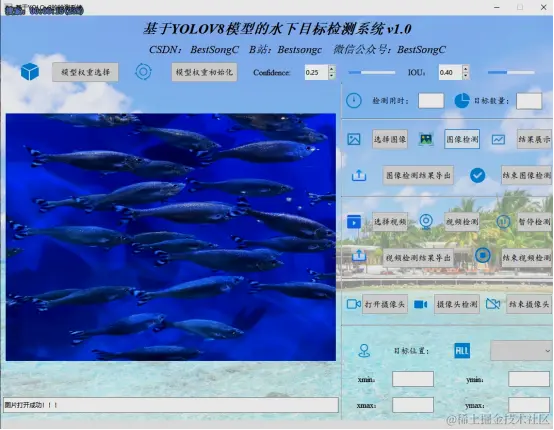The image size is (554, 430).
Task: Click the Confidence slider track
Action: pos(372,72)
